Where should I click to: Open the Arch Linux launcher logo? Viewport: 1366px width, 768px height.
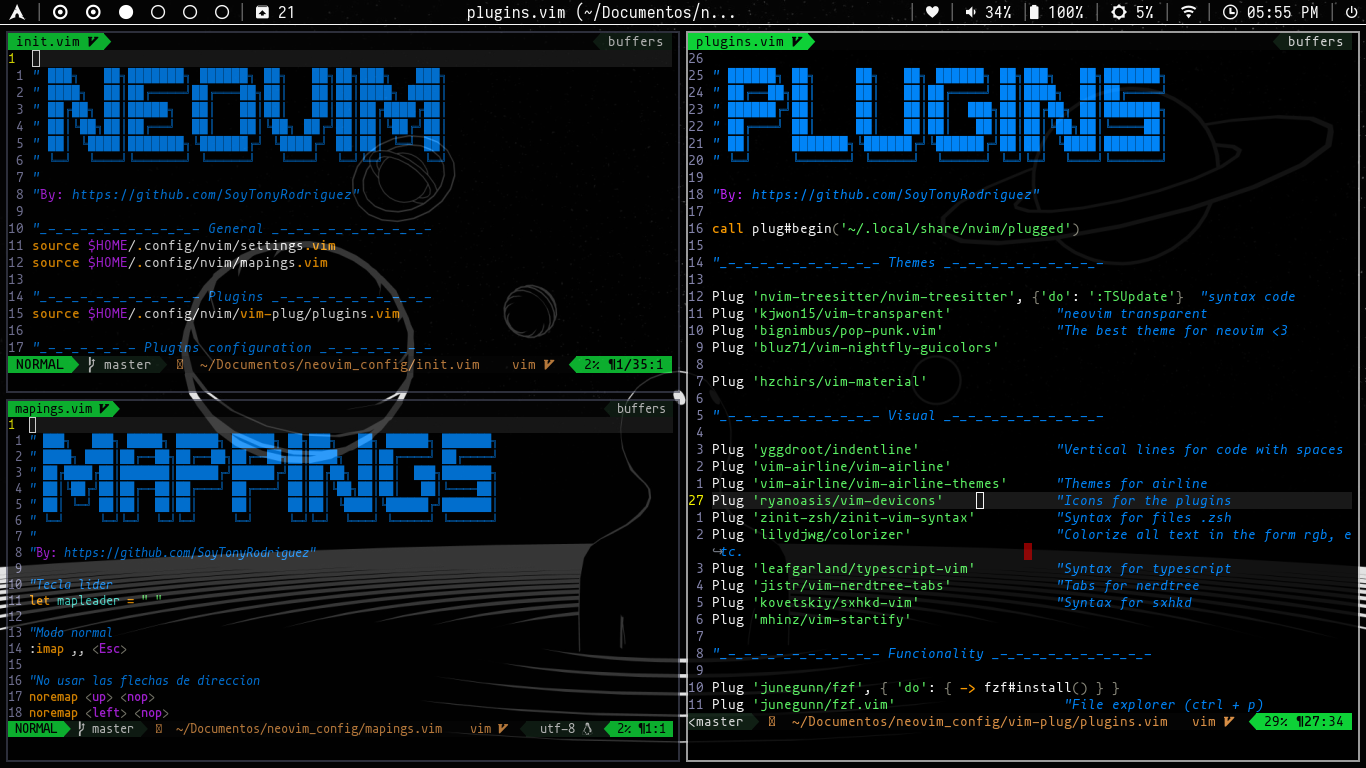17,12
